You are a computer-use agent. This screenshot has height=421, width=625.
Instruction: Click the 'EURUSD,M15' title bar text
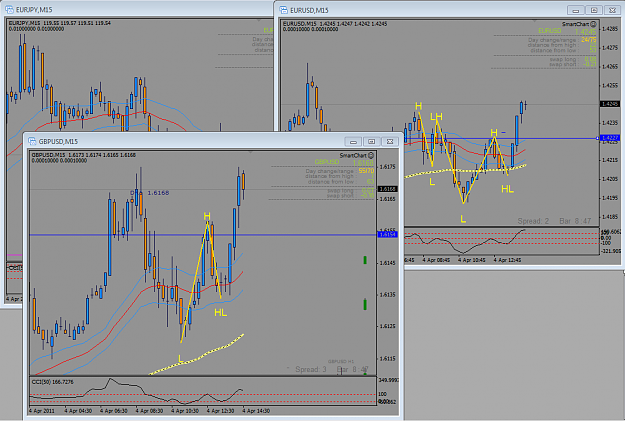coord(309,10)
